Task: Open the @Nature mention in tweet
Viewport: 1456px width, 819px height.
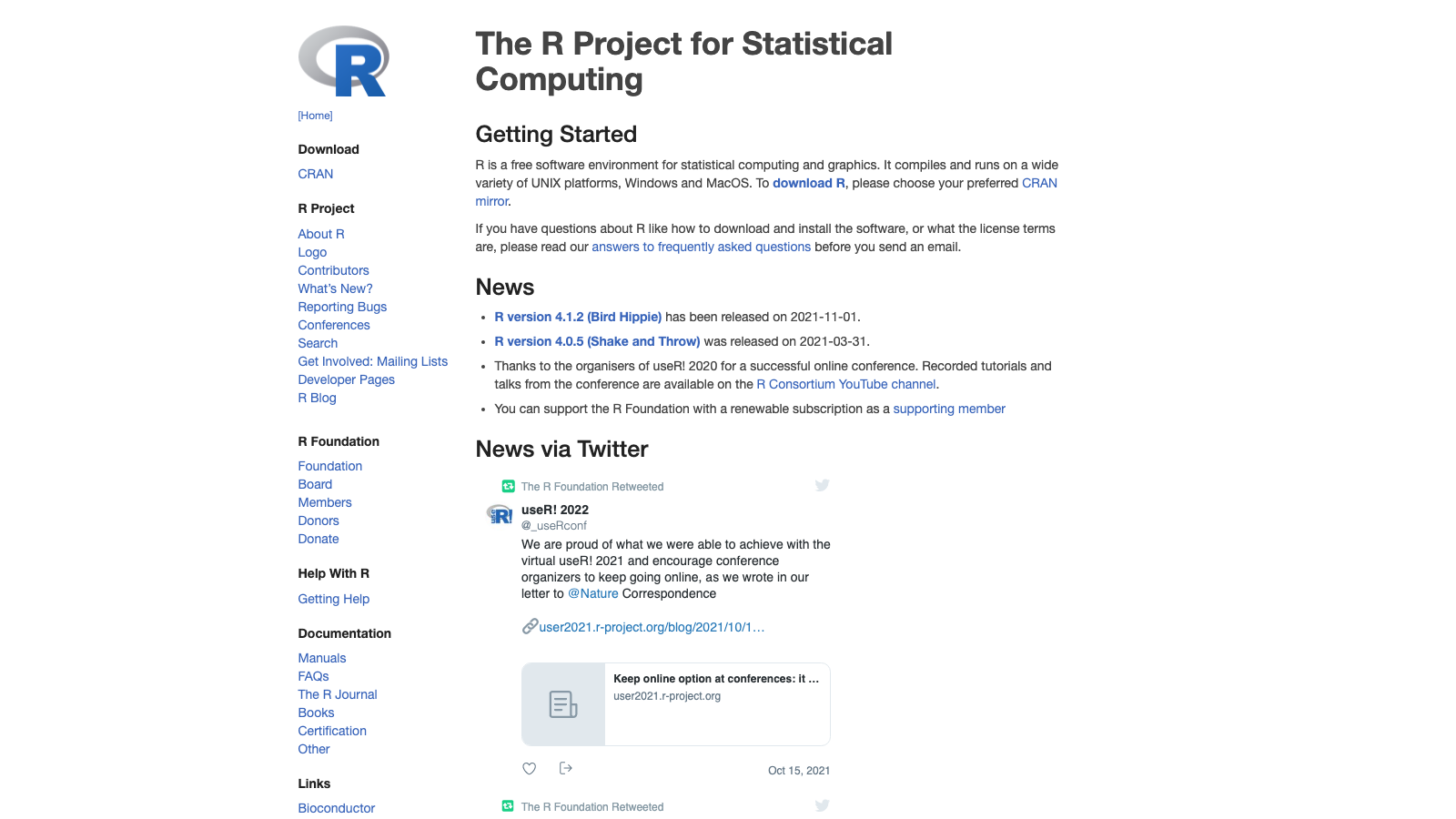Action: pos(593,593)
